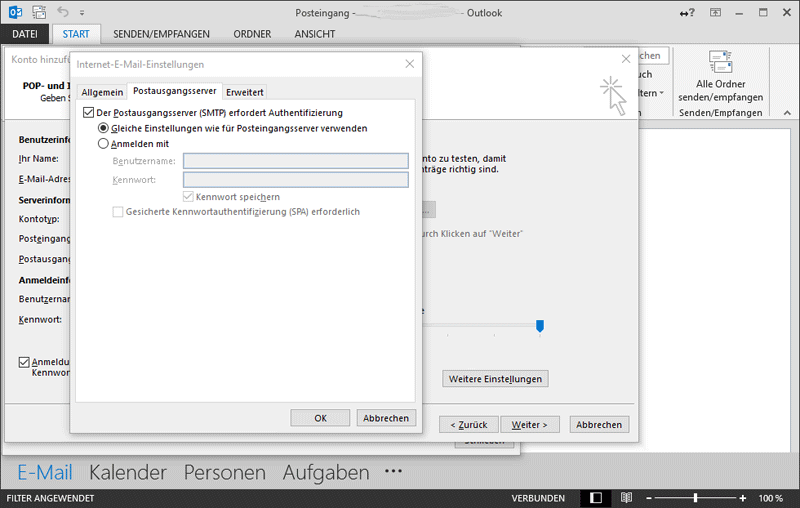Select the Anmelden mit radio button
Viewport: 800px width, 508px height.
[x=103, y=143]
